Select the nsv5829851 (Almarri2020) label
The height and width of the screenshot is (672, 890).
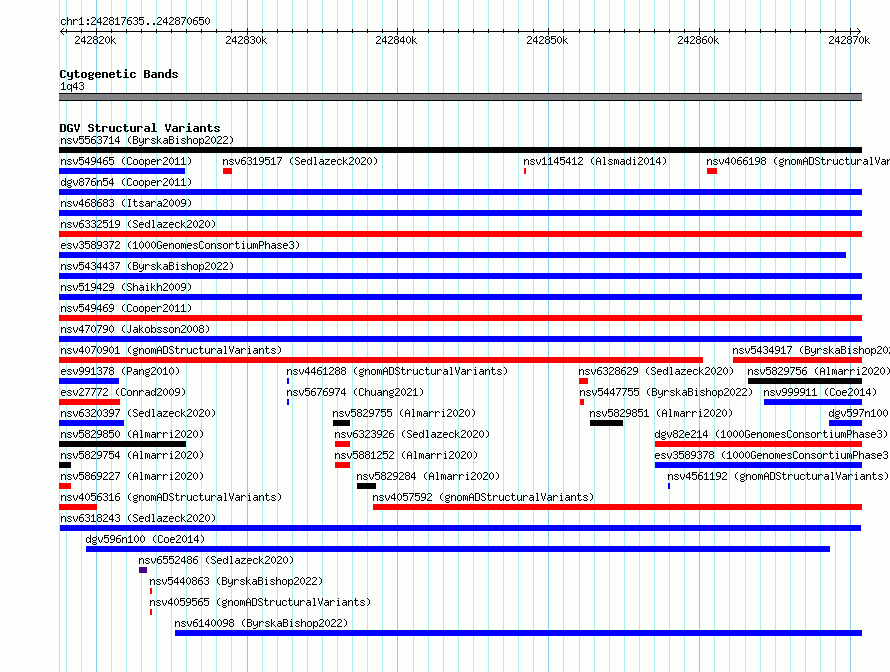click(661, 413)
